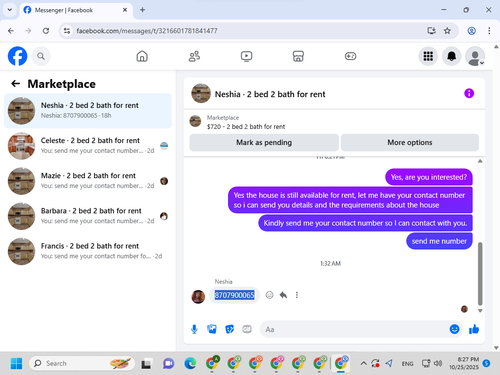The height and width of the screenshot is (375, 500).
Task: Click the chat scroll up arrow
Action: click(480, 161)
